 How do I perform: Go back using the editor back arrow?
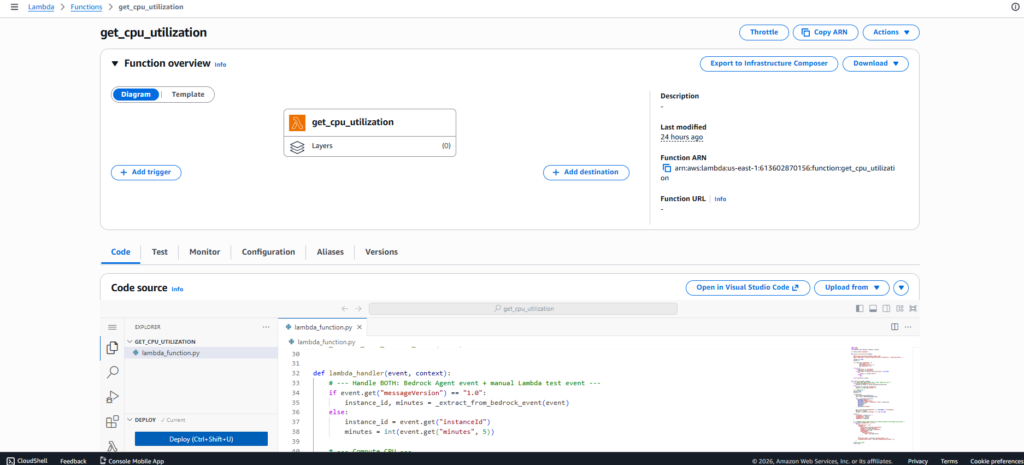point(345,309)
